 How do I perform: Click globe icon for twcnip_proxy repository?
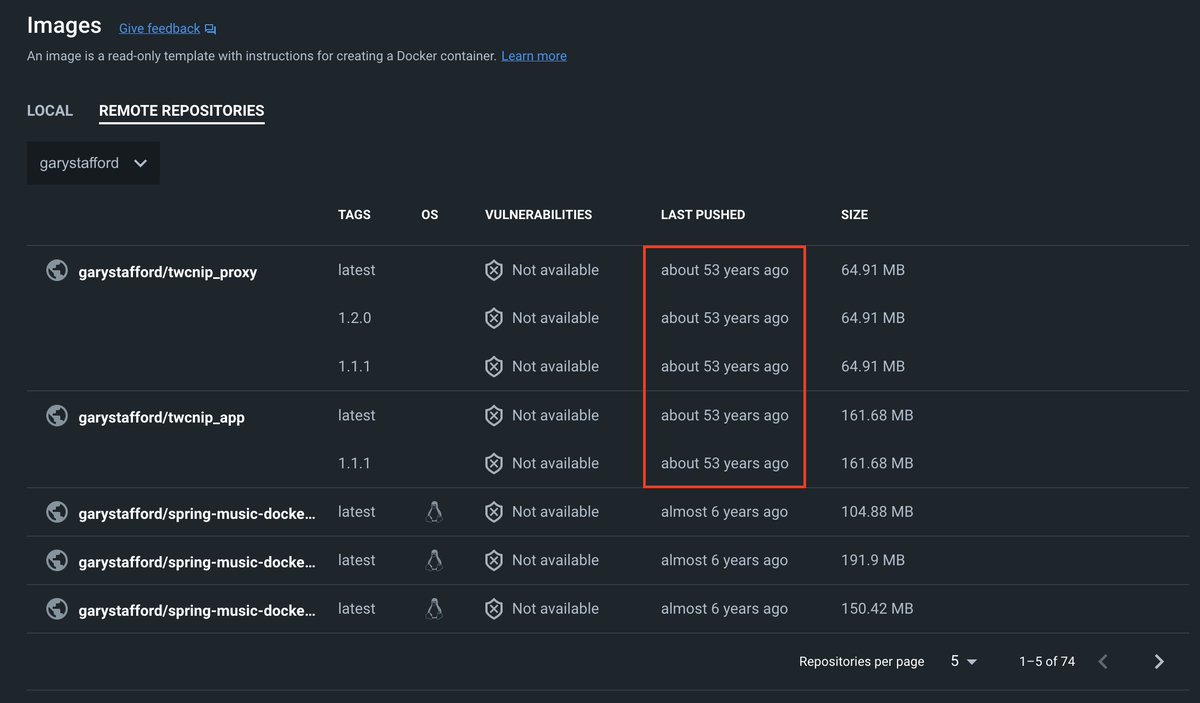tap(57, 270)
